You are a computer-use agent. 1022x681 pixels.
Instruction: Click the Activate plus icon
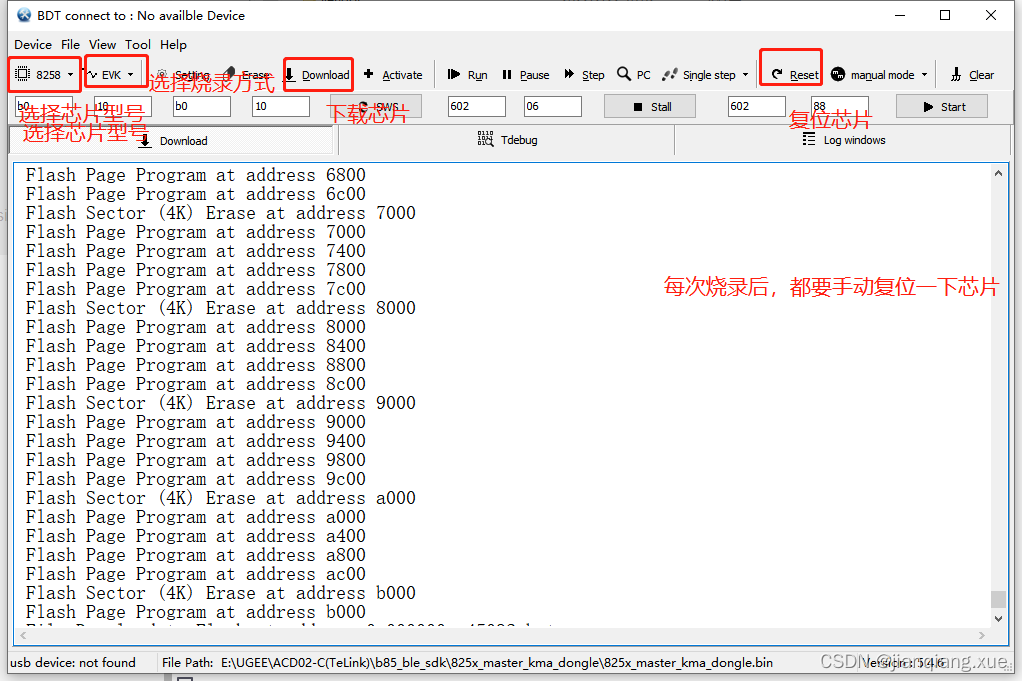pyautogui.click(x=368, y=74)
